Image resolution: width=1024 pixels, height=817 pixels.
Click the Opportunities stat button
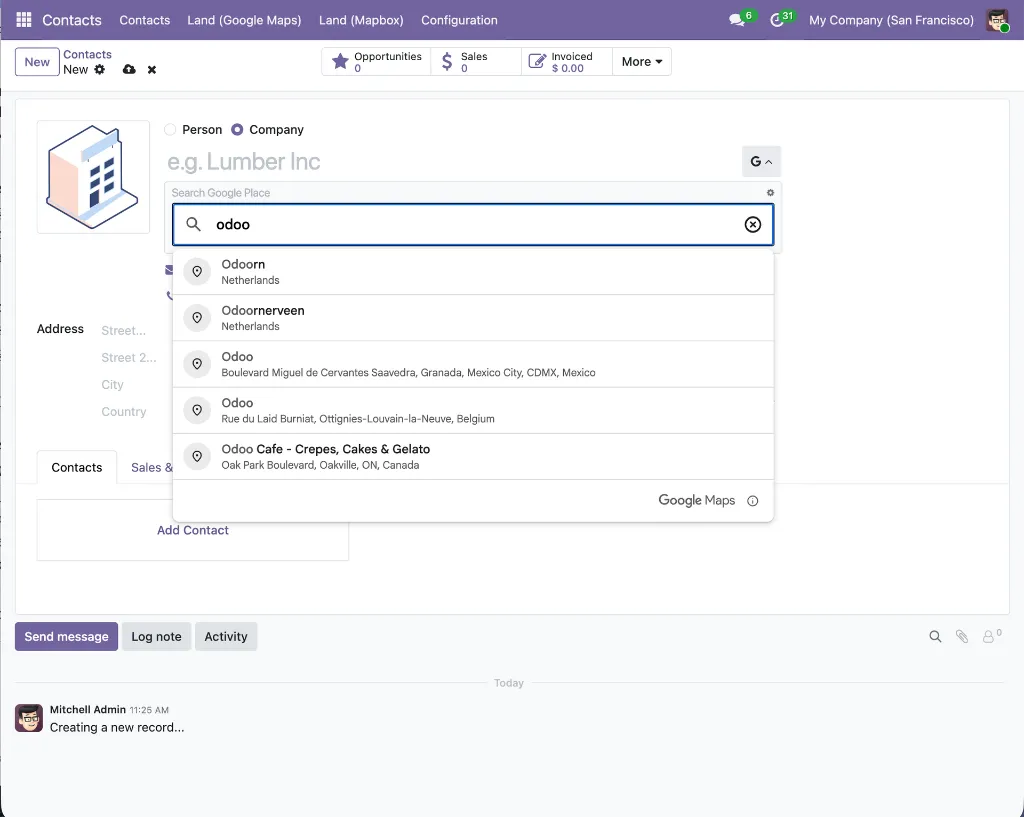[376, 61]
